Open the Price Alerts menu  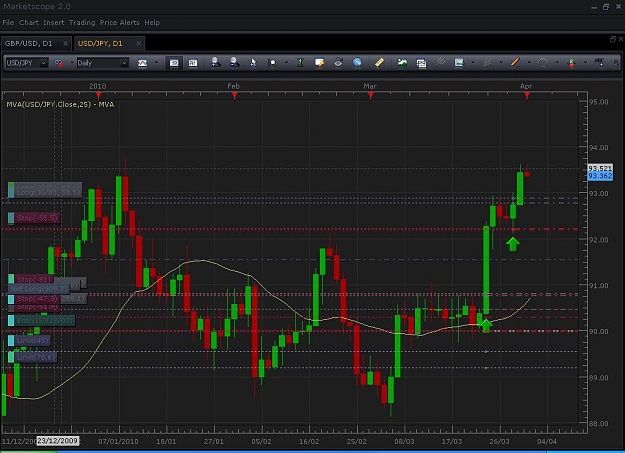pos(120,23)
